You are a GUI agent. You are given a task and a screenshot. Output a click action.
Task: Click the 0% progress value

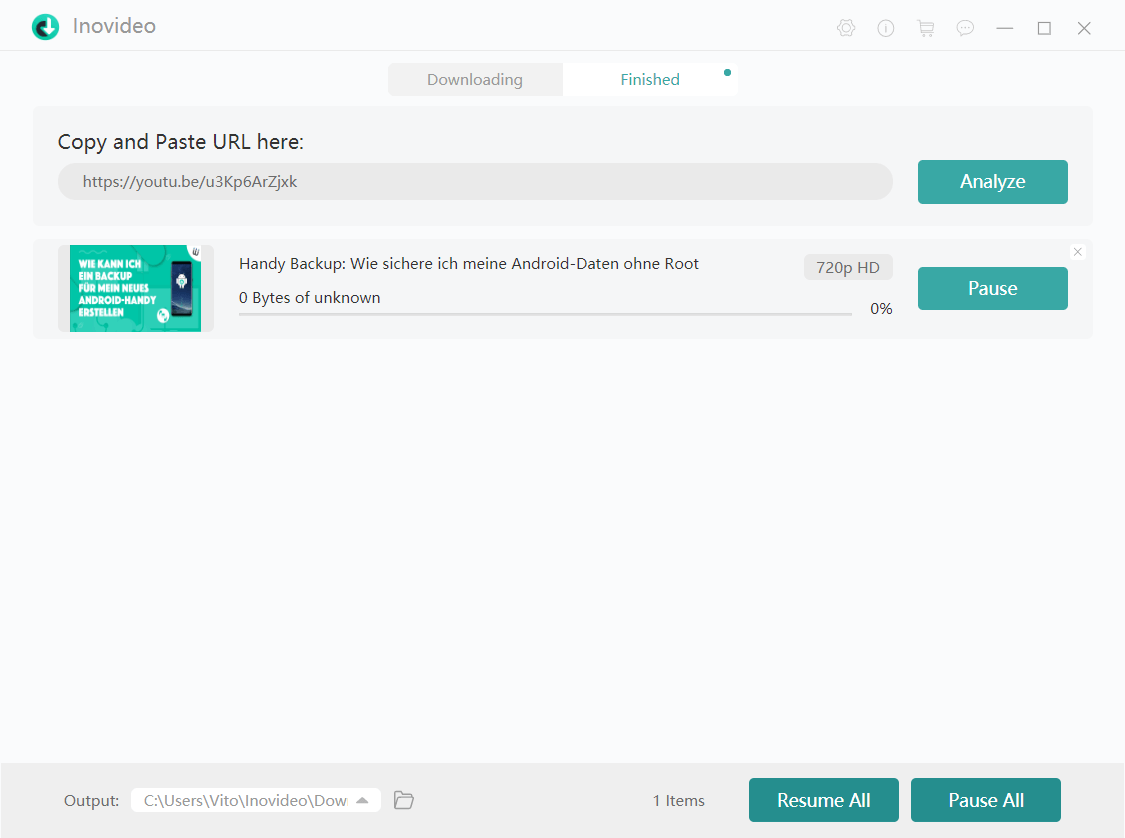(x=881, y=309)
